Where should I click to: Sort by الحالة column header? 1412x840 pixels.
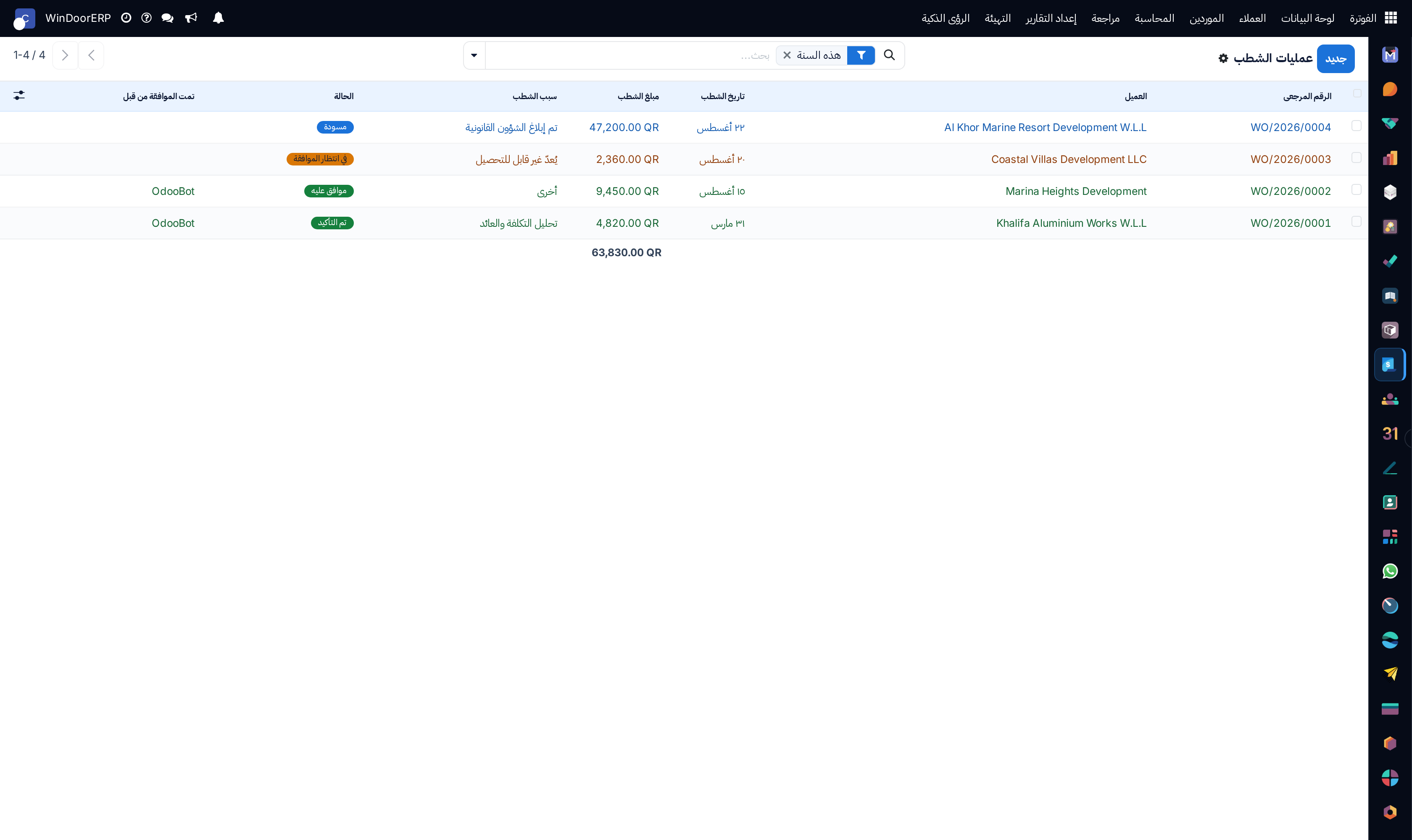click(344, 96)
